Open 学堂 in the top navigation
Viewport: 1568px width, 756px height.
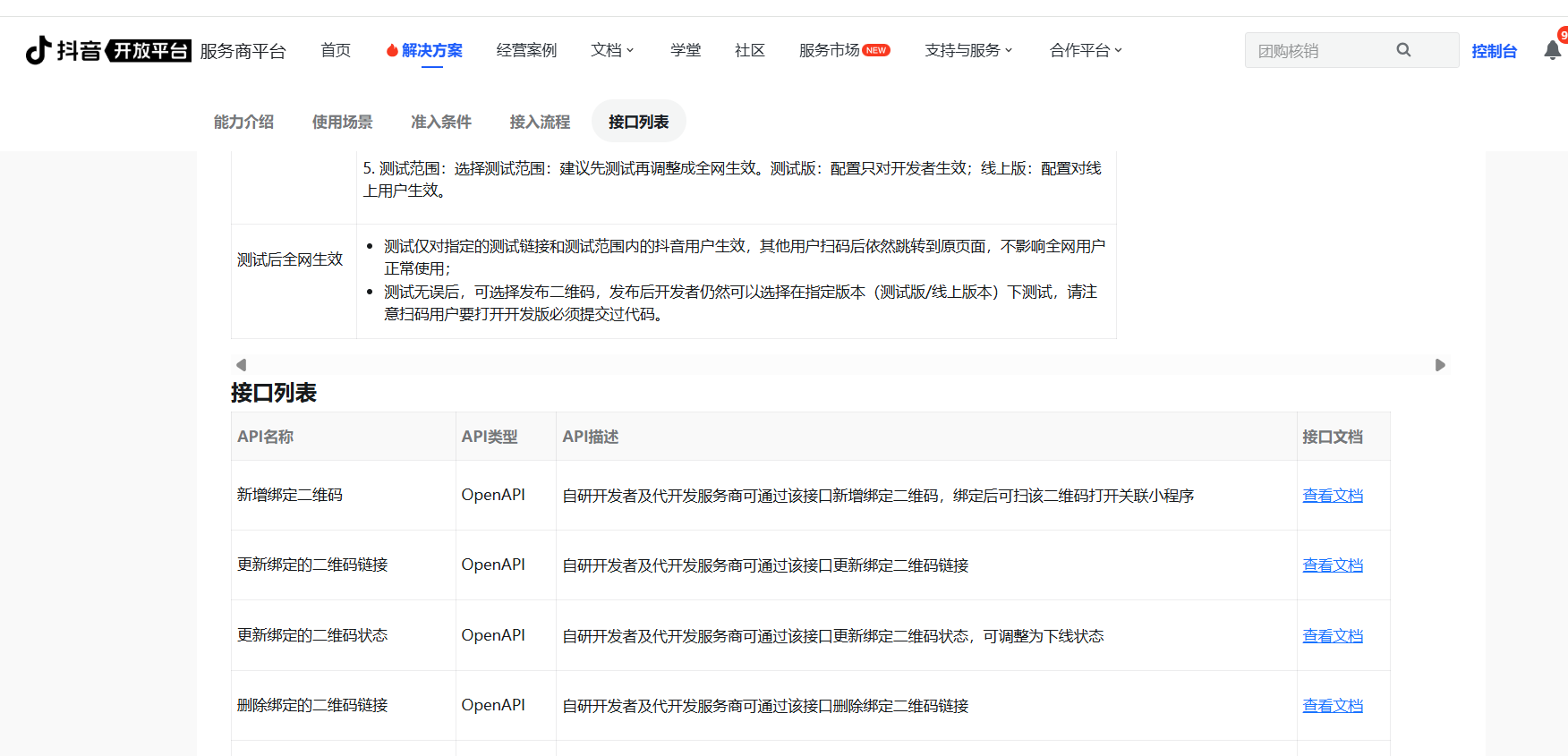[x=686, y=50]
